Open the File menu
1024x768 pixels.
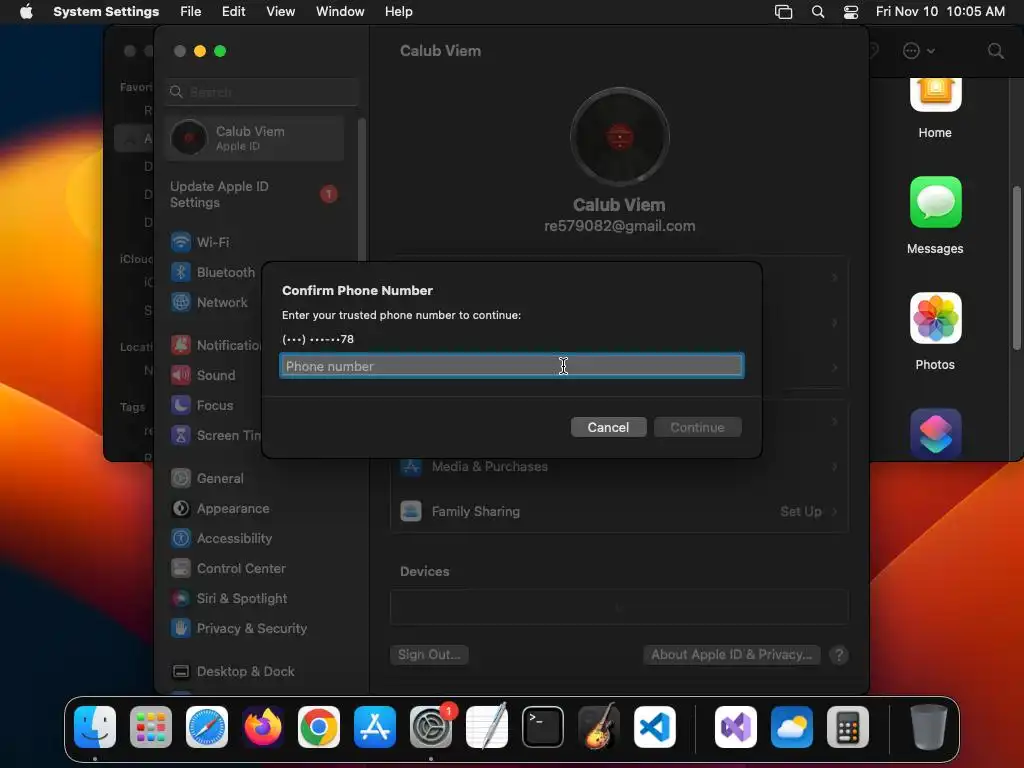coord(191,12)
